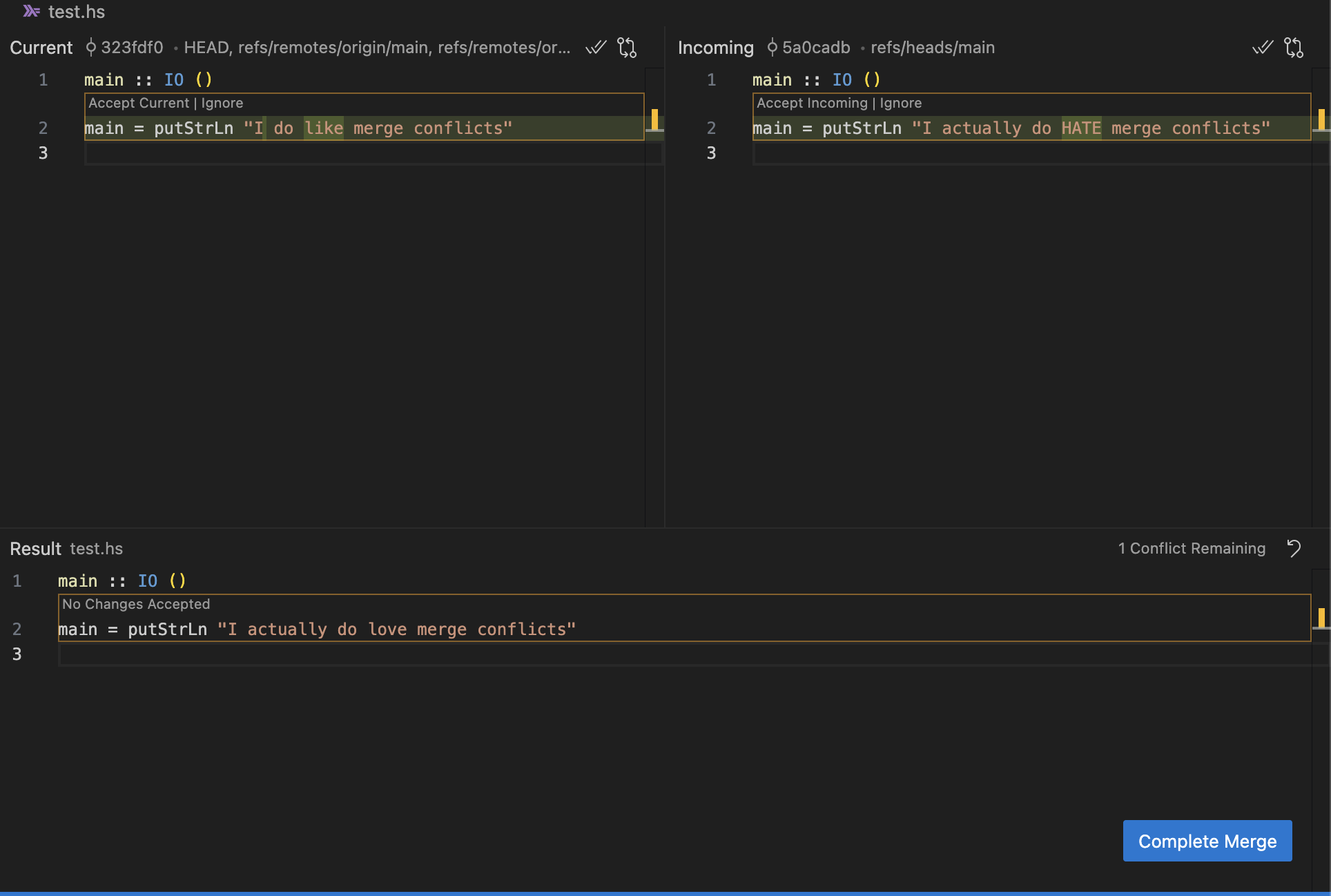
Task: Accept all changes from Incoming pane
Action: 1263,48
